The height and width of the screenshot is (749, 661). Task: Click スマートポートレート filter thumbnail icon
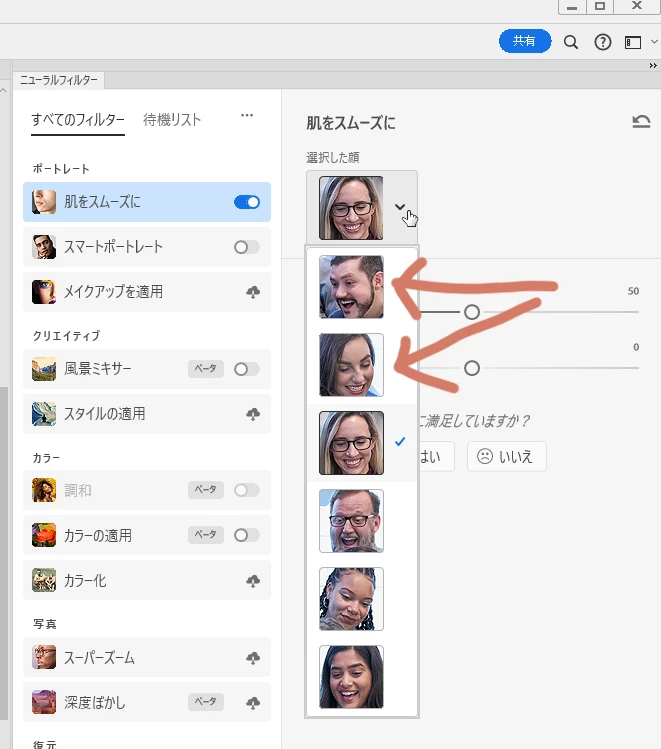[x=44, y=247]
